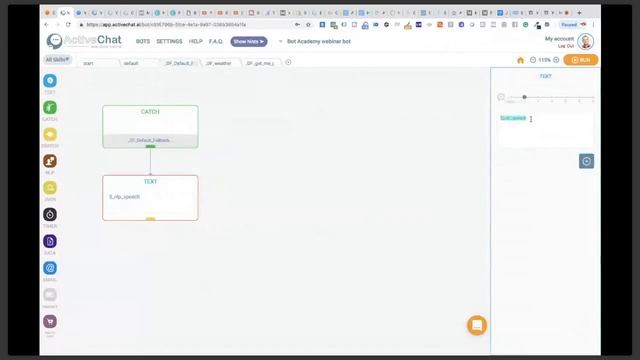Image resolution: width=640 pixels, height=360 pixels.
Task: Click the Show hints button
Action: coord(249,41)
